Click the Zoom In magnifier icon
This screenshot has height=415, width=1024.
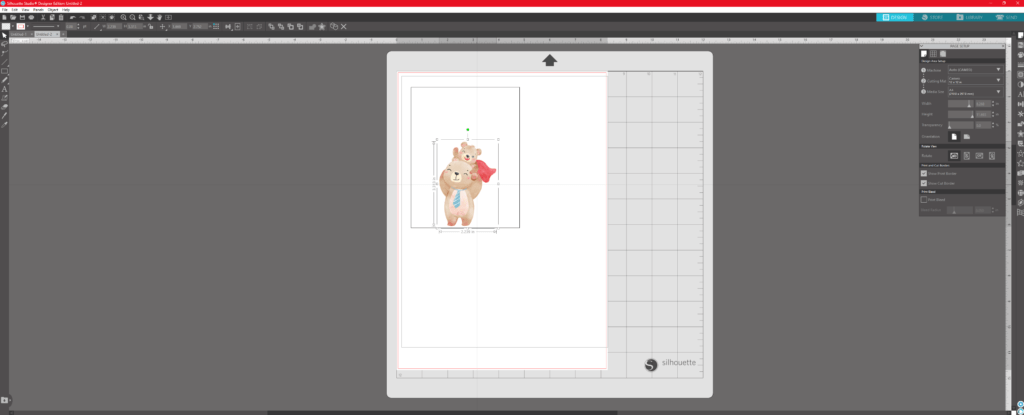coord(121,17)
